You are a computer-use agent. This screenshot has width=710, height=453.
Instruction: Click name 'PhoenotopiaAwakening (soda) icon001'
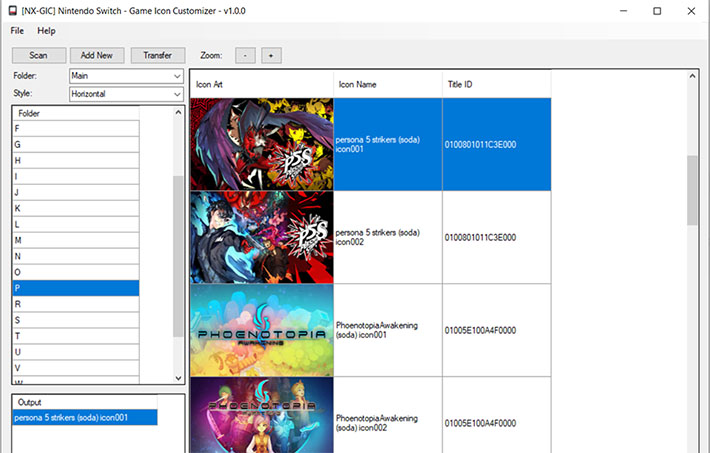[377, 330]
